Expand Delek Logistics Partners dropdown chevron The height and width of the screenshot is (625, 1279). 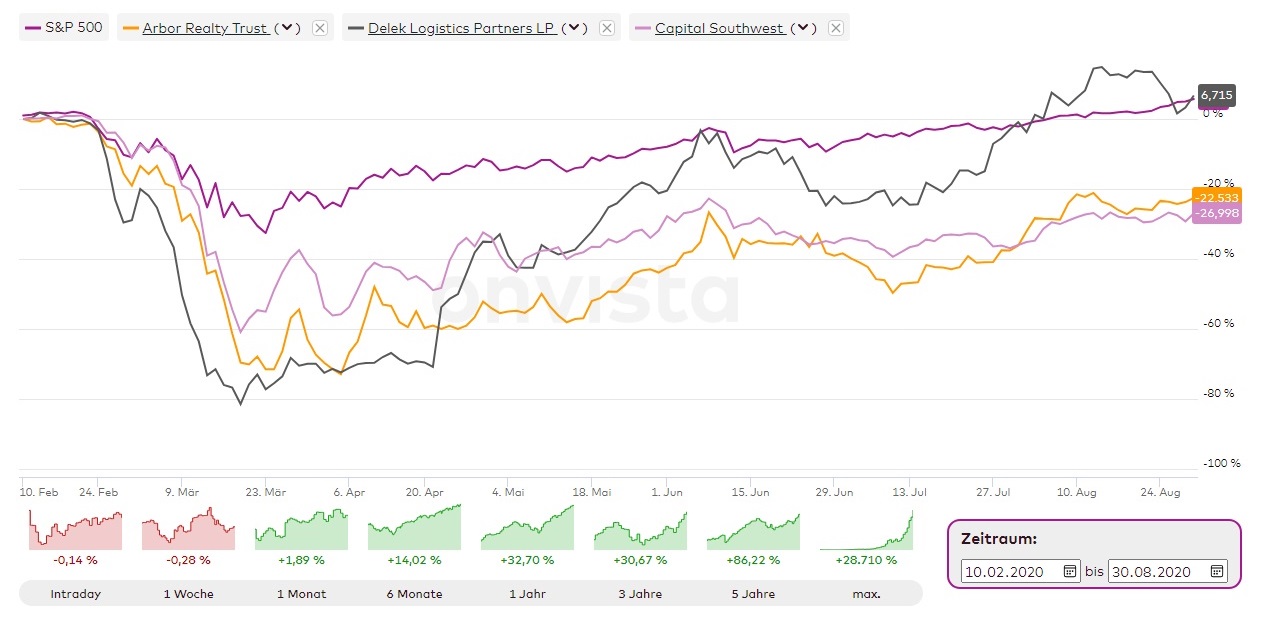click(574, 28)
